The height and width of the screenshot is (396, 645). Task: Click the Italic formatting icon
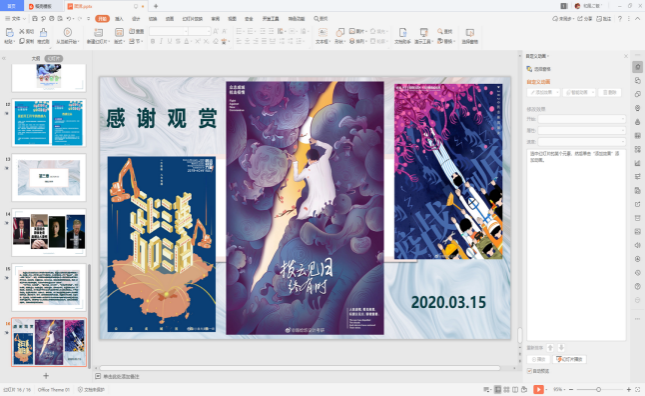161,41
